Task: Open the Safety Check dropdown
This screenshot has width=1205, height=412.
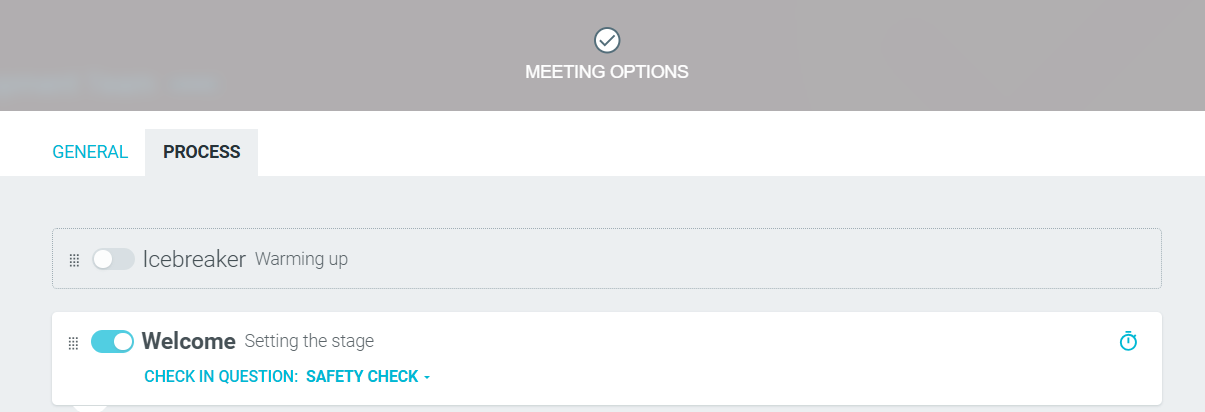Action: pyautogui.click(x=362, y=377)
